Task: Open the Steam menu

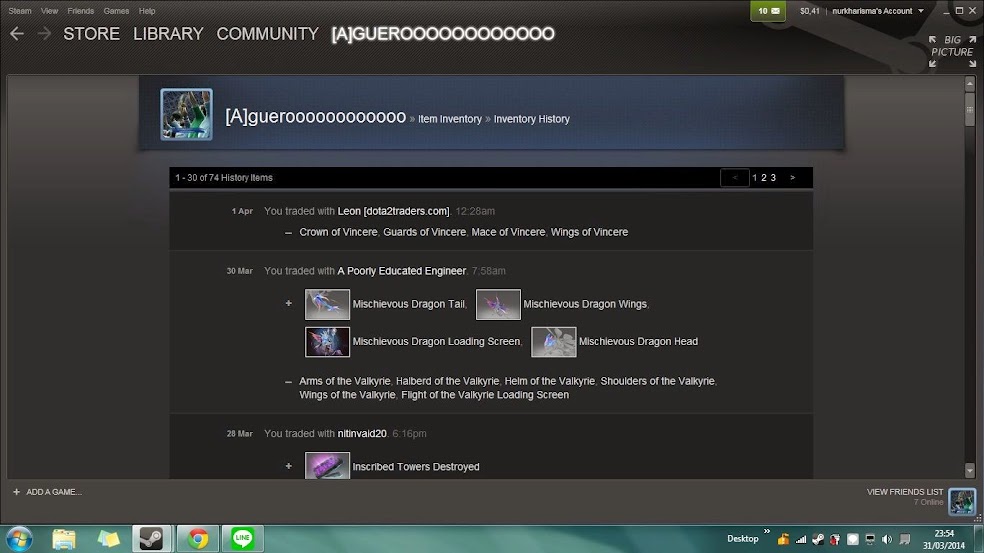Action: [20, 11]
